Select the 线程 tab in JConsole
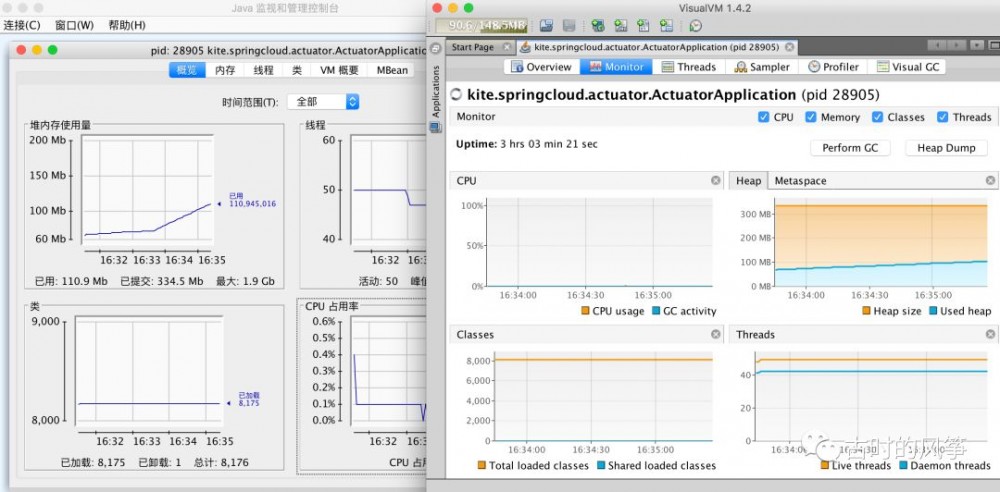The width and height of the screenshot is (1000, 492). pos(263,70)
